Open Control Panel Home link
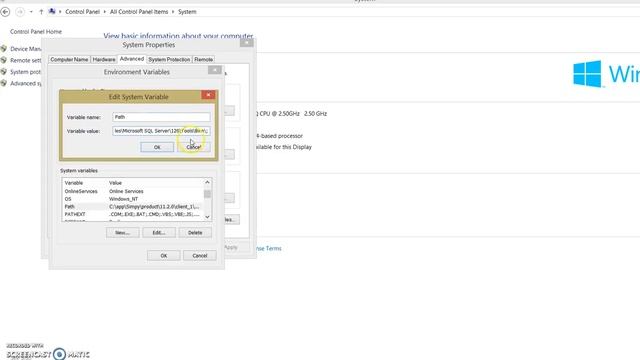This screenshot has width=640, height=360. point(36,31)
